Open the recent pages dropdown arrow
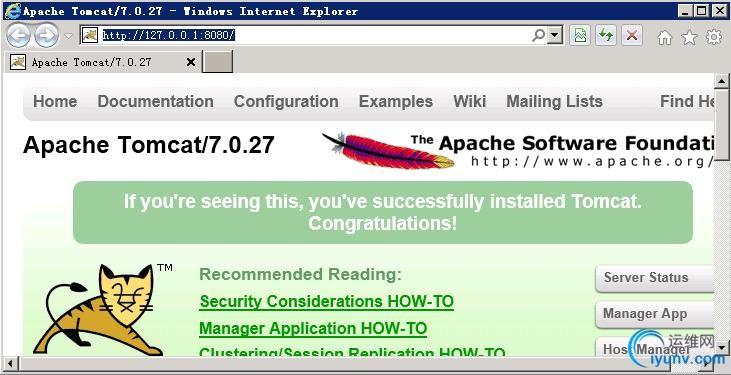The image size is (731, 375). [69, 36]
